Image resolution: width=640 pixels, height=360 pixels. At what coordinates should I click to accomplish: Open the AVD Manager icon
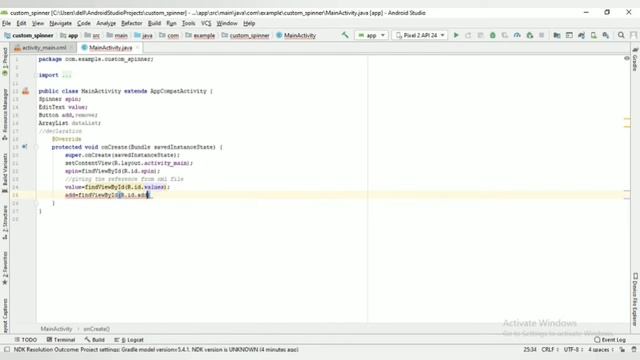(x=593, y=36)
